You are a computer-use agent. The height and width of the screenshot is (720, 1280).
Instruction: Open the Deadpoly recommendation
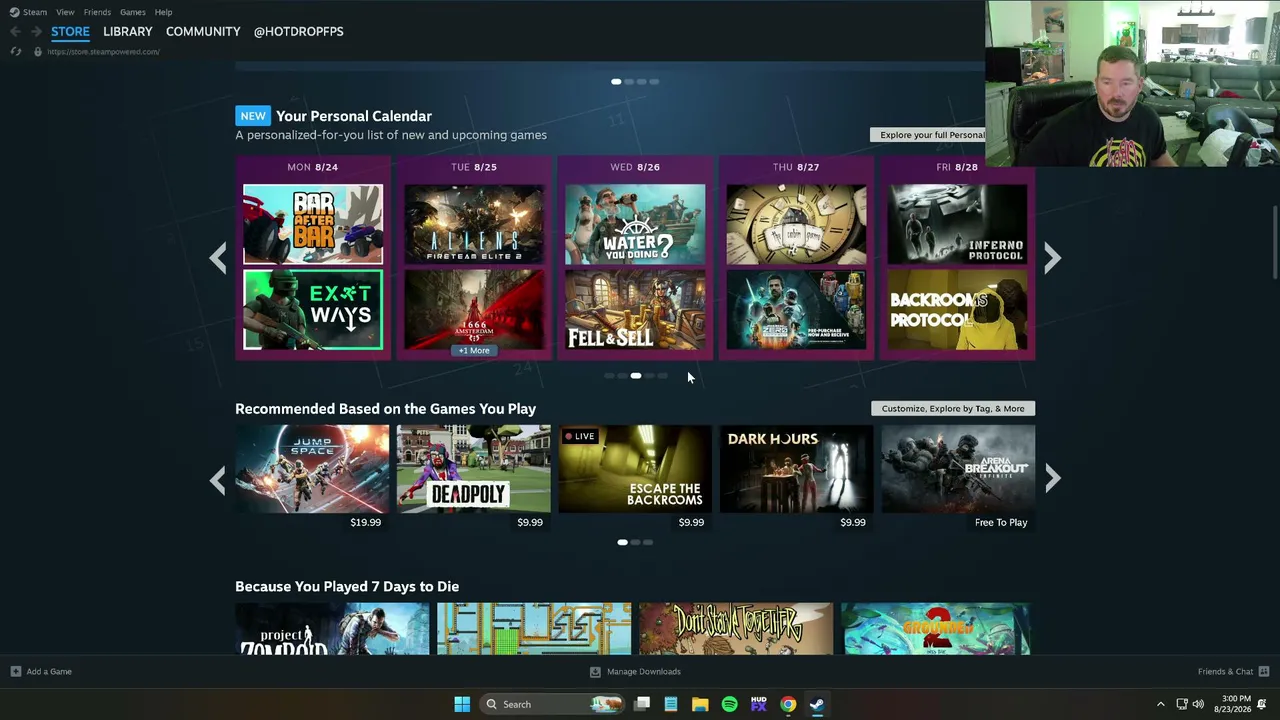click(x=474, y=469)
